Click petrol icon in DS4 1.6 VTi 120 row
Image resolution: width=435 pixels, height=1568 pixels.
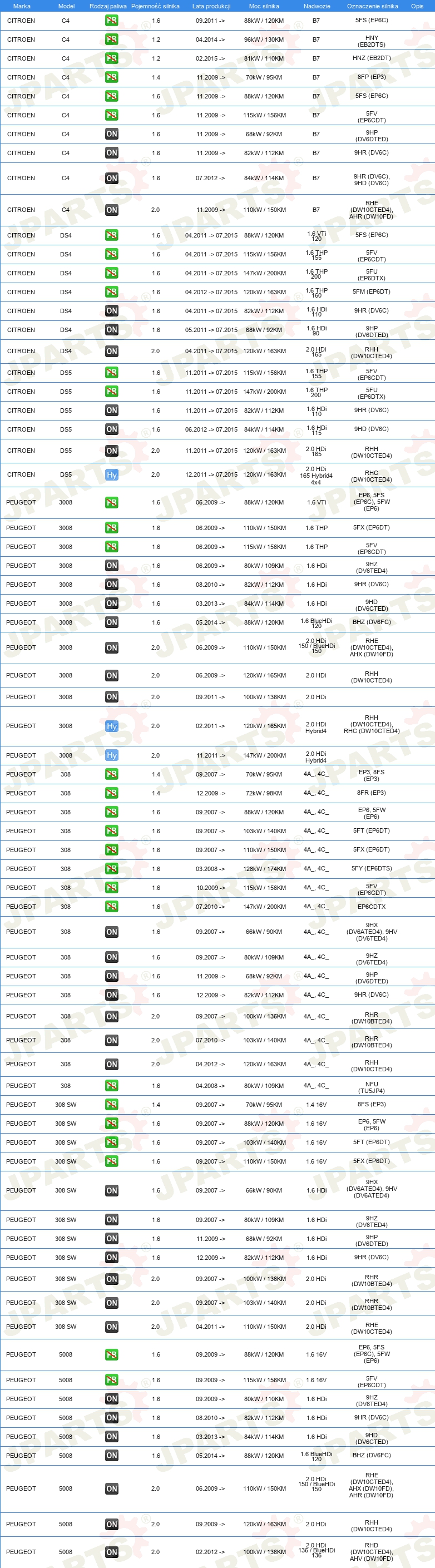click(x=111, y=235)
